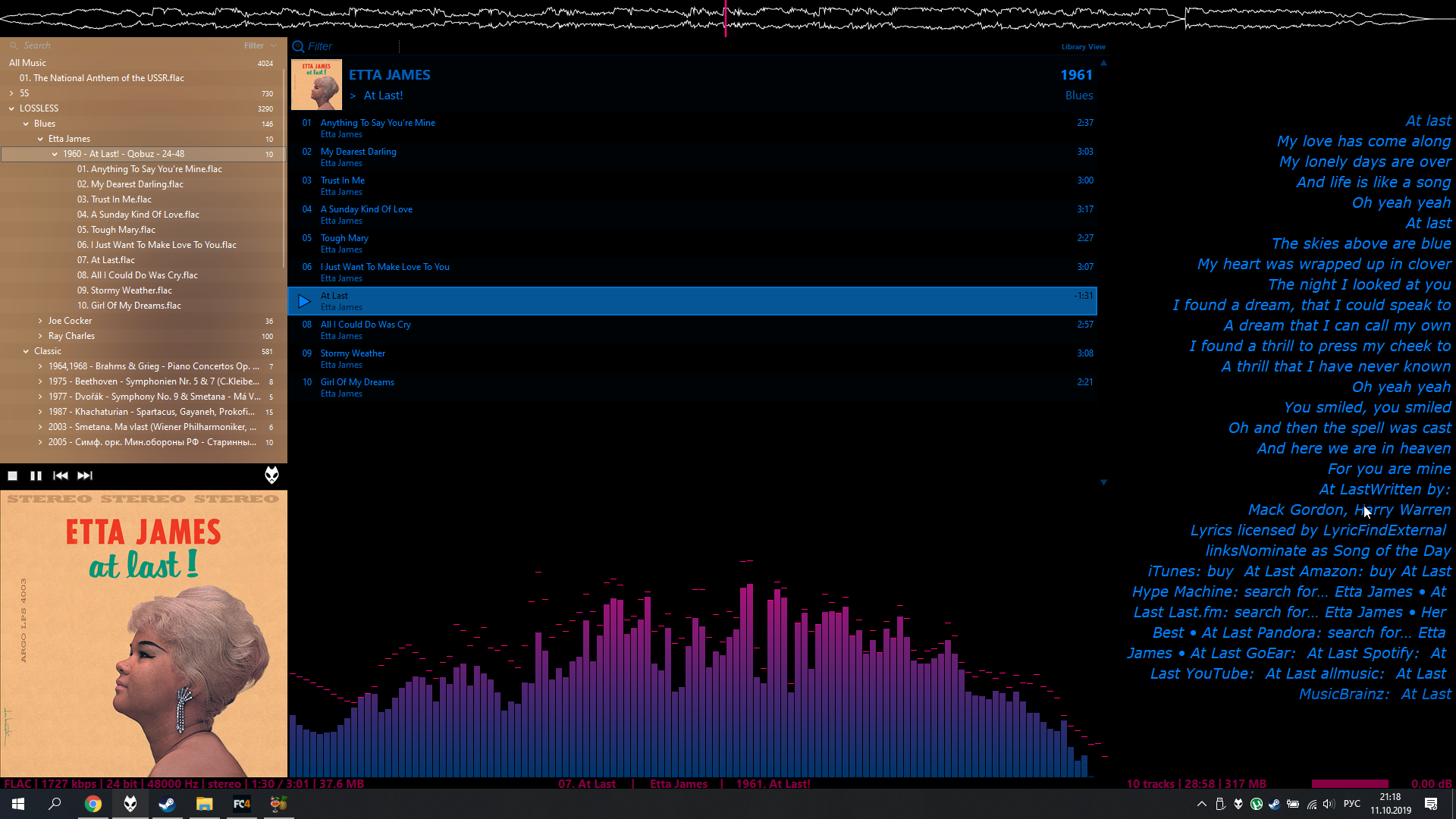Click the playing arrow on At Last
This screenshot has width=1456, height=819.
(304, 301)
